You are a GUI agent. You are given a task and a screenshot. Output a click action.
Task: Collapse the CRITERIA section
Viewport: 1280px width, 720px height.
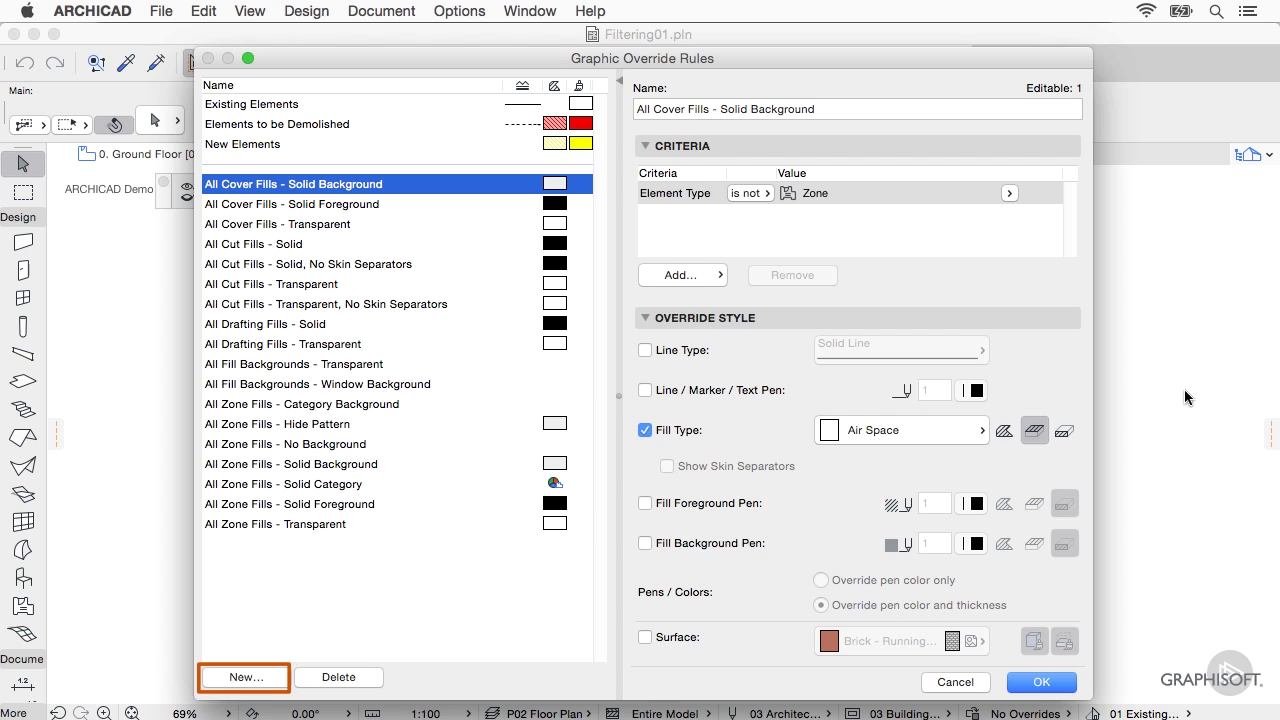pos(645,146)
